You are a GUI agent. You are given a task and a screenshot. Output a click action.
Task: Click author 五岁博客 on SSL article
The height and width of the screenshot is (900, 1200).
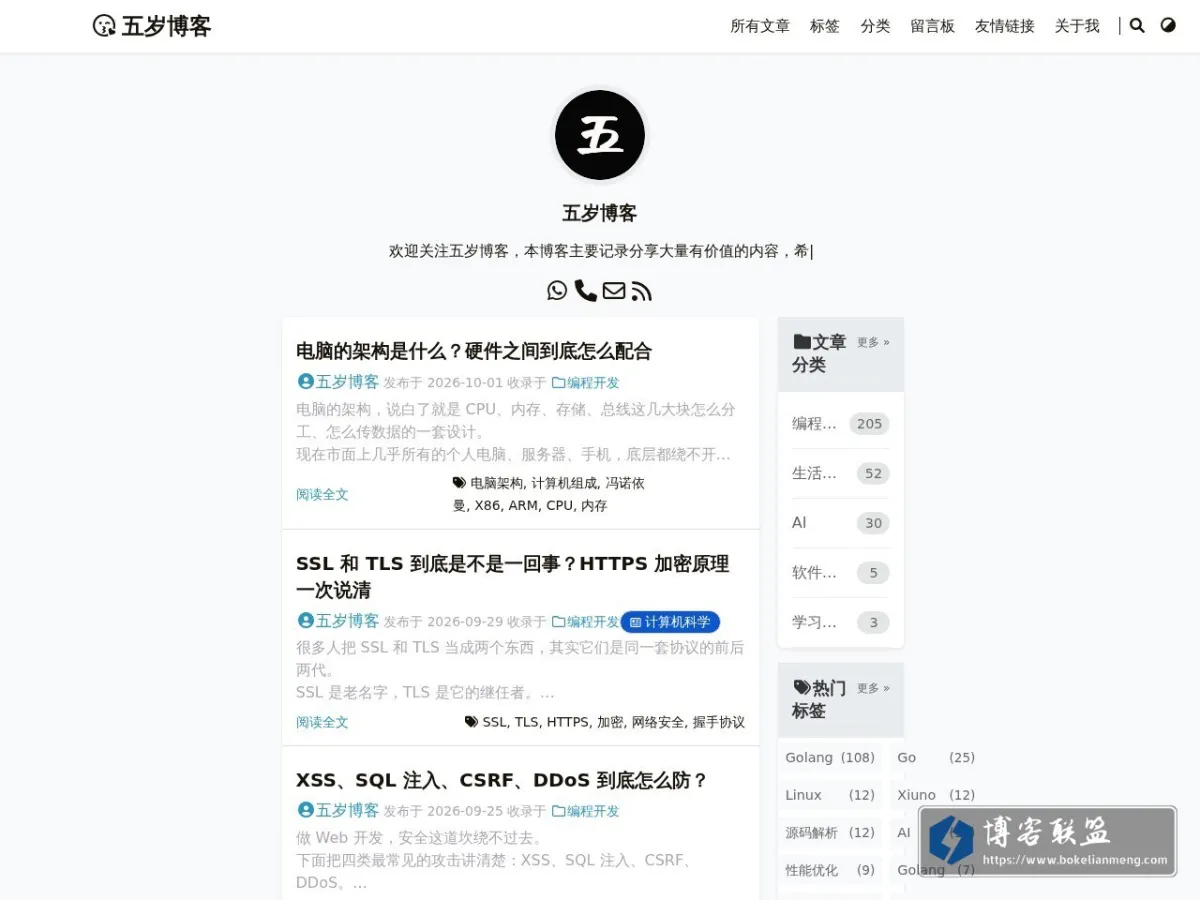[339, 621]
